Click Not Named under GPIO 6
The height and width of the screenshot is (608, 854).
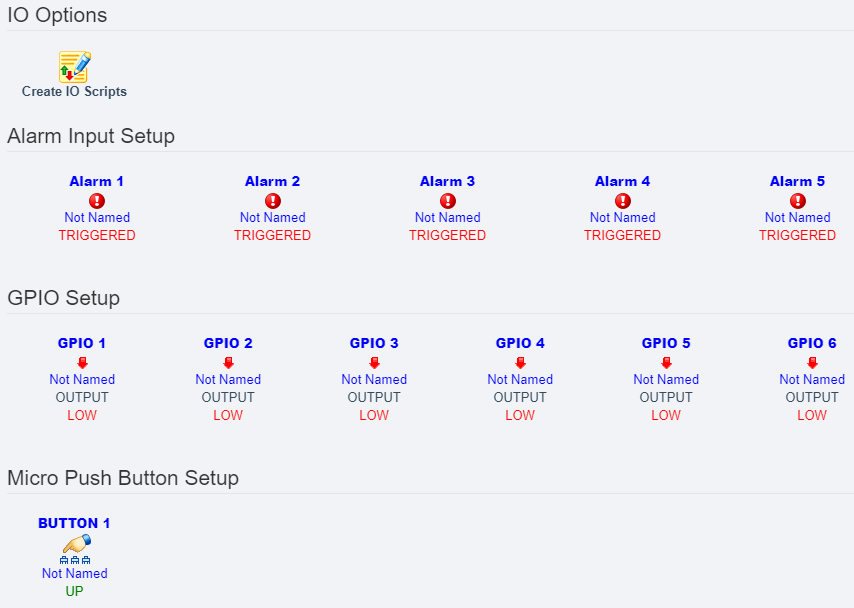[x=812, y=379]
